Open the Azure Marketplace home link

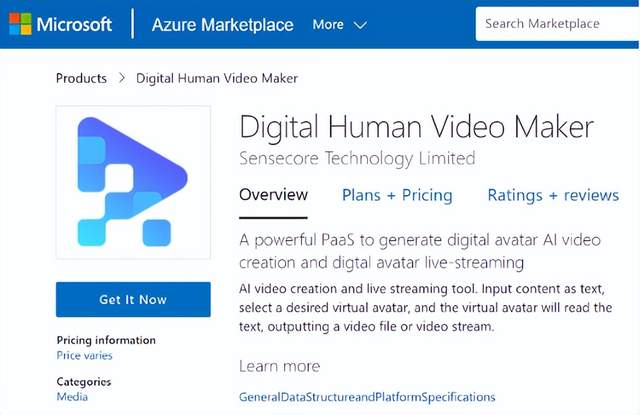[x=222, y=24]
